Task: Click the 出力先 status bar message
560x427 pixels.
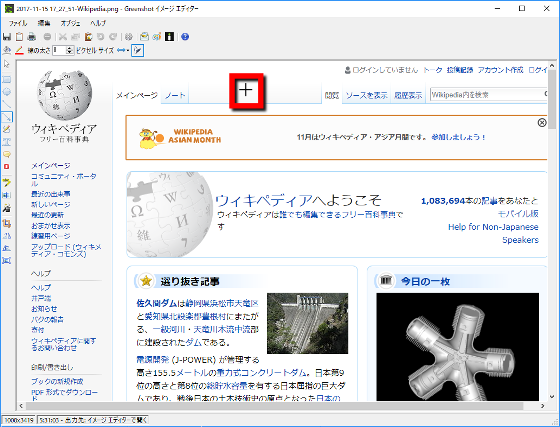Action: (x=92, y=420)
